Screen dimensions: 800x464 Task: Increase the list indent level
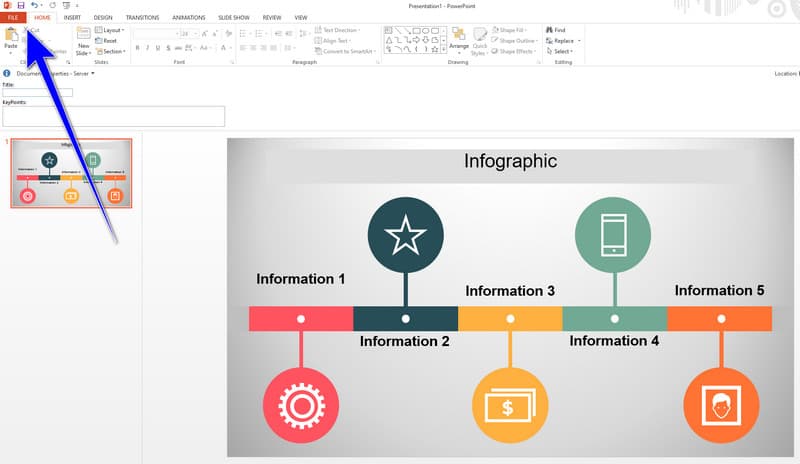(x=289, y=34)
